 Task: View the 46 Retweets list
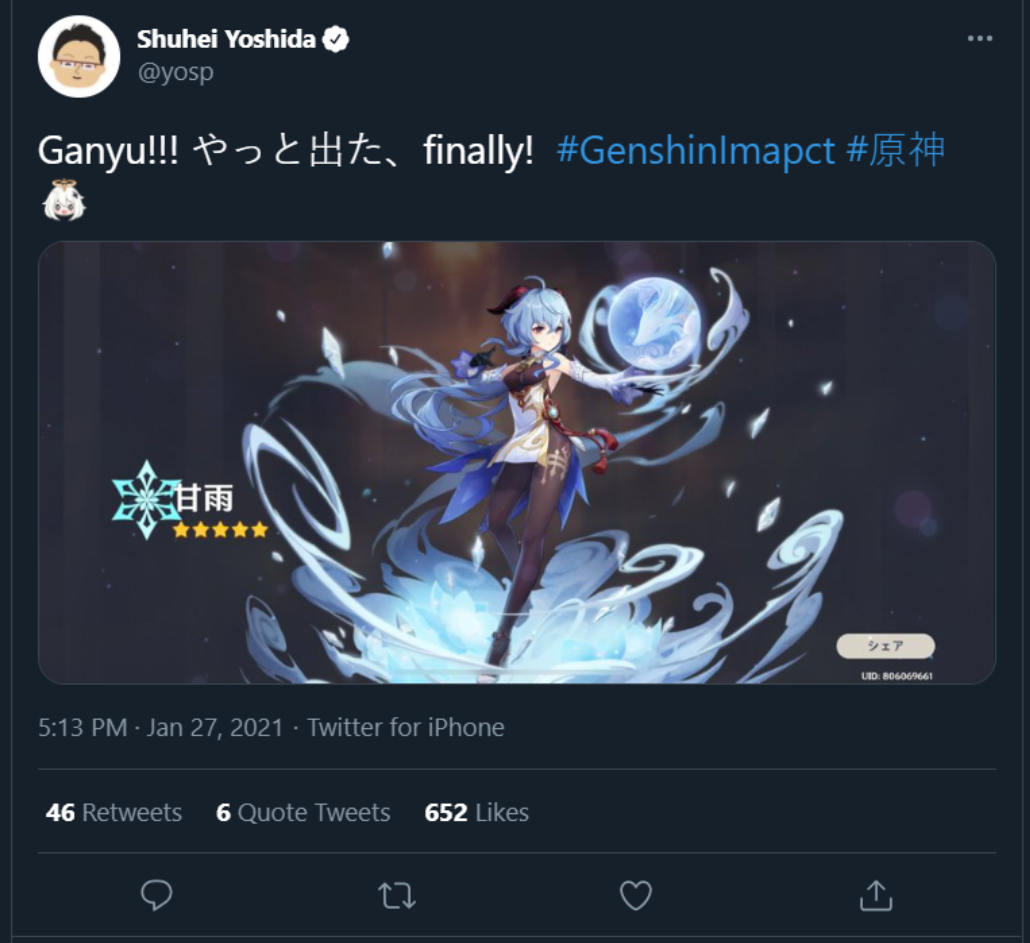tap(114, 812)
